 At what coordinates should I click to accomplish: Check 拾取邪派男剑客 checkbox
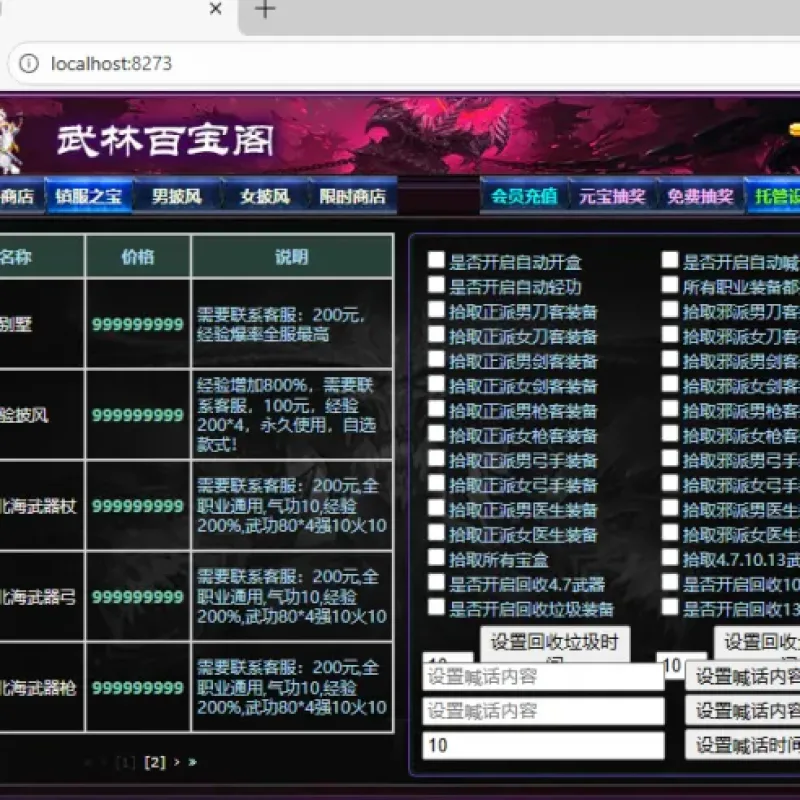(x=670, y=359)
